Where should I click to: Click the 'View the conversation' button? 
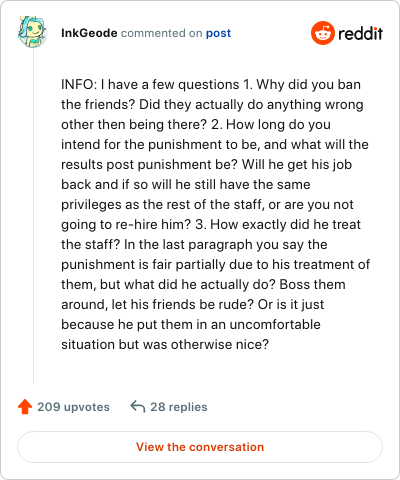tap(200, 447)
